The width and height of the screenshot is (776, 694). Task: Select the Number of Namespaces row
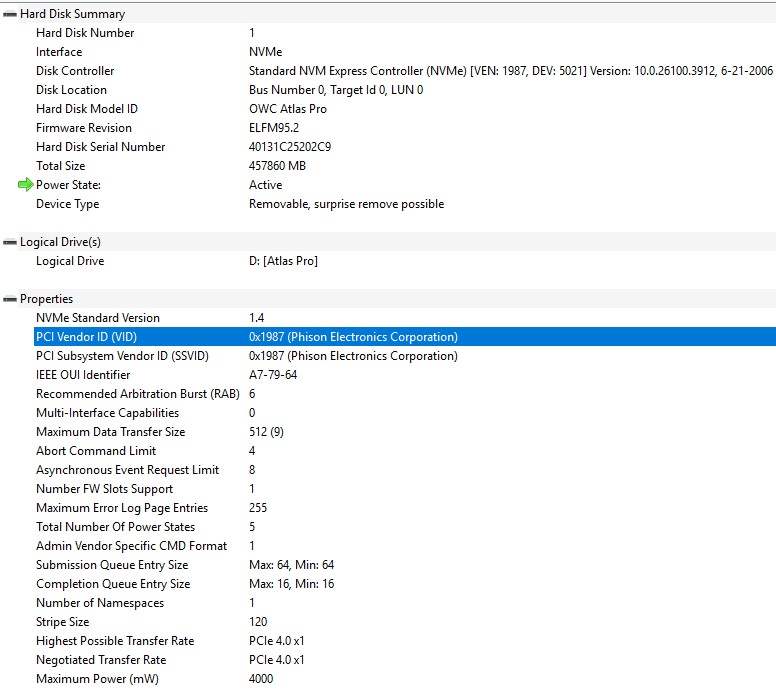405,603
